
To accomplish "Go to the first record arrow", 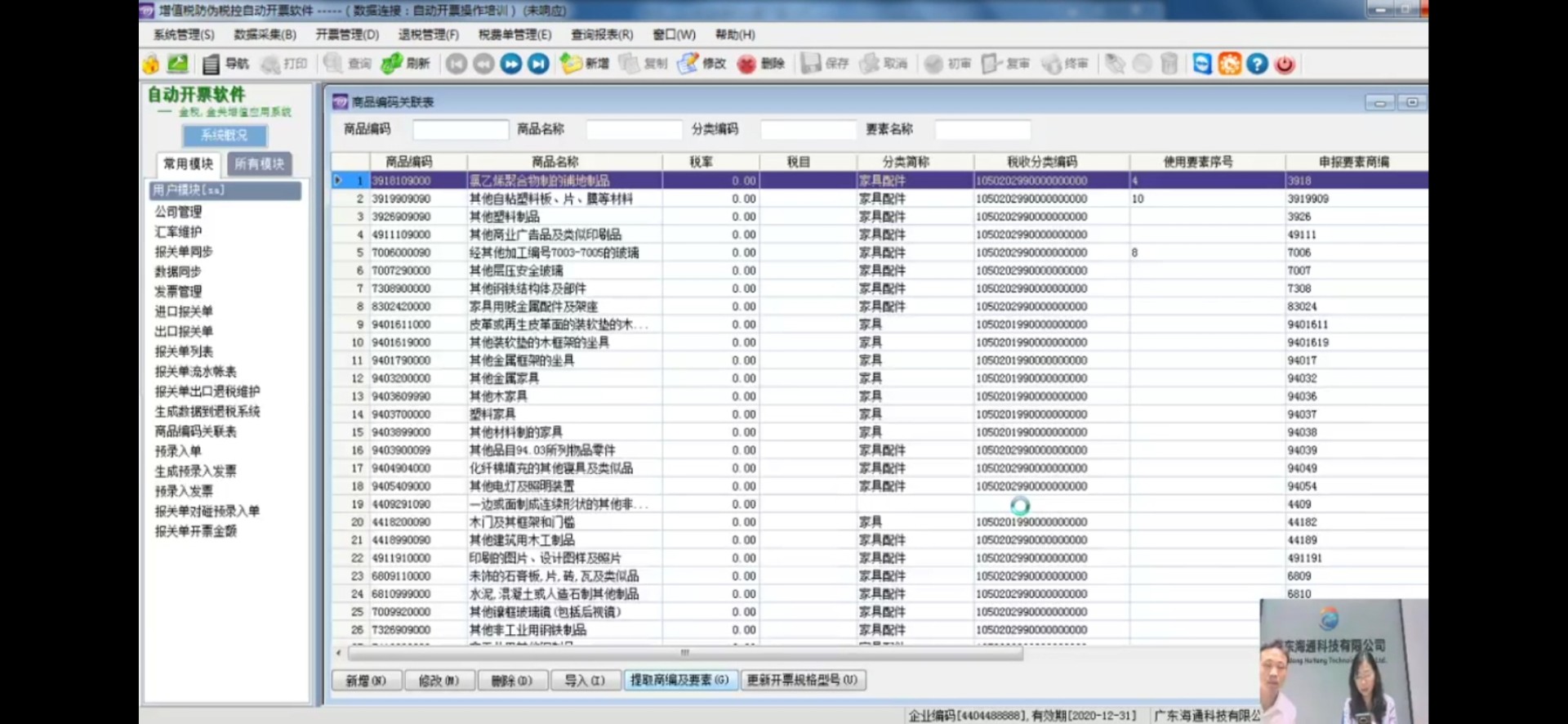I will click(457, 64).
